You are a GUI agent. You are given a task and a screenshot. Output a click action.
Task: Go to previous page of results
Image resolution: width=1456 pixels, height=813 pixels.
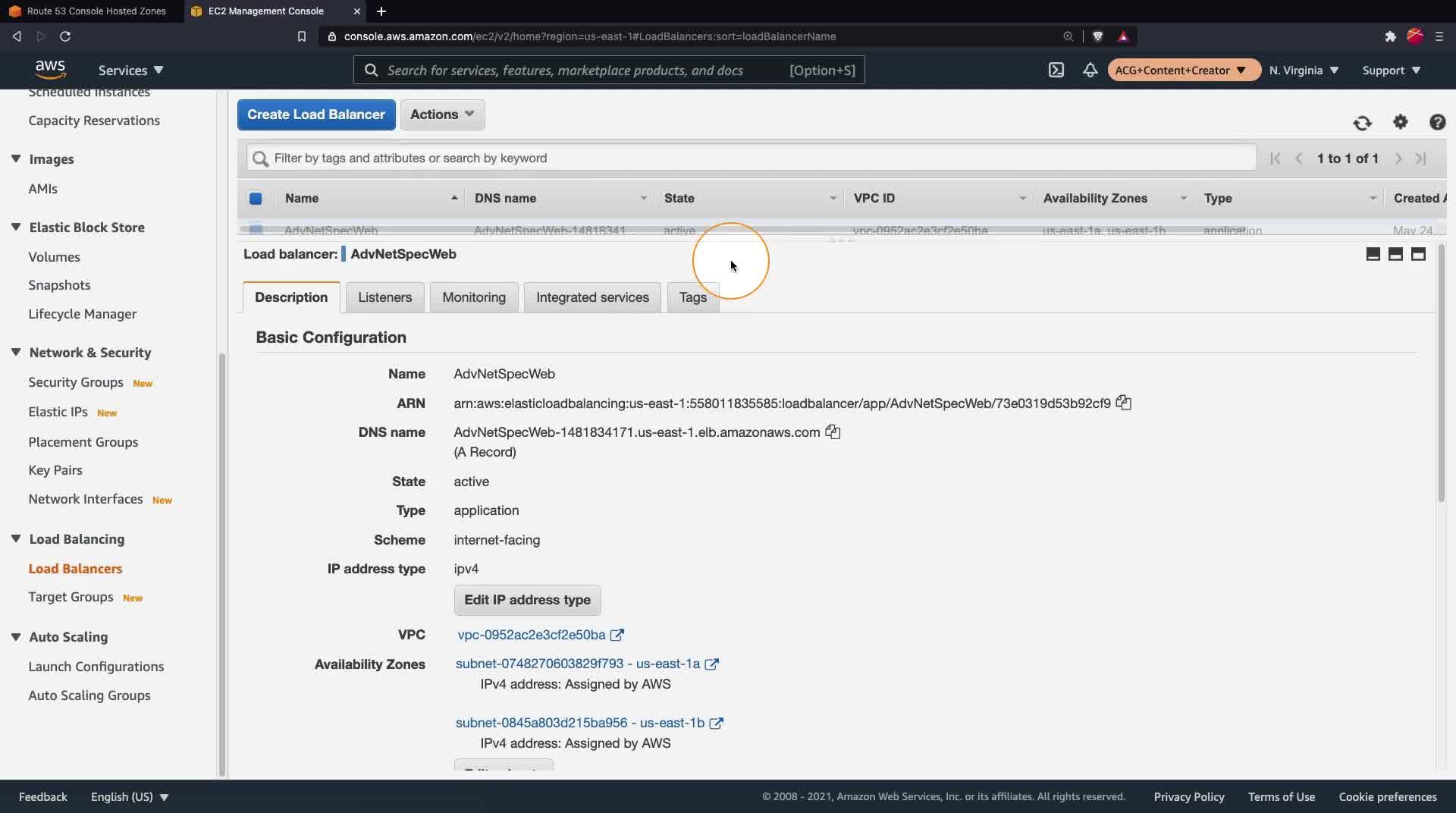[1299, 159]
